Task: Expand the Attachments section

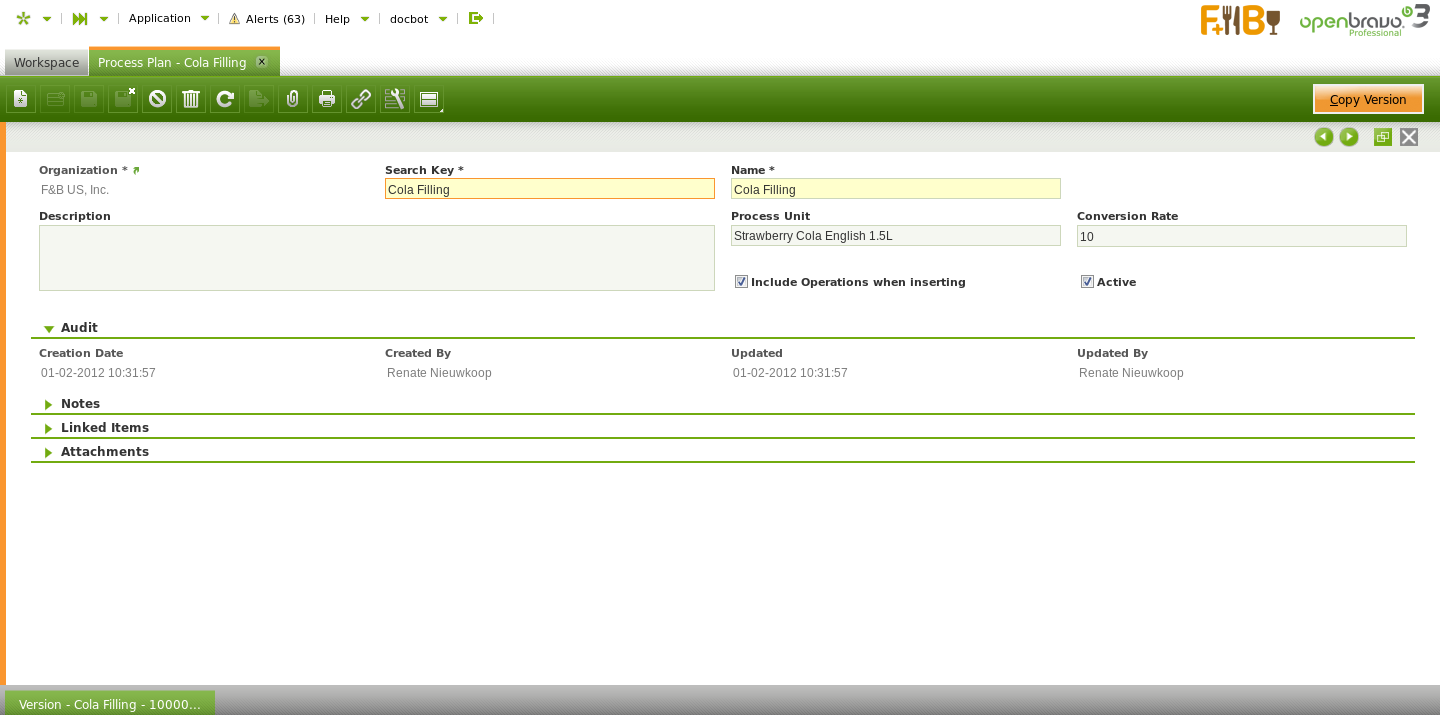Action: coord(49,452)
